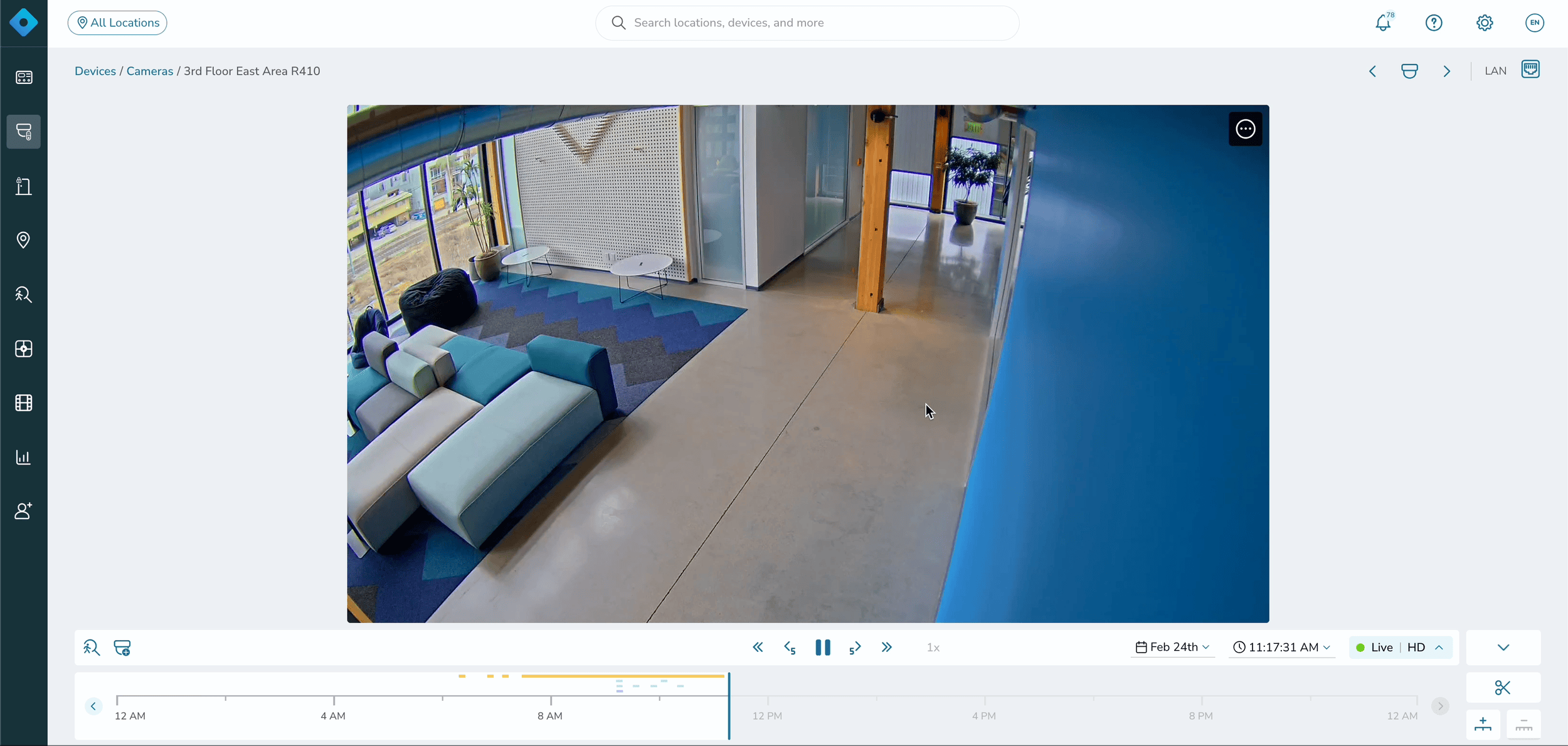Image resolution: width=1568 pixels, height=746 pixels.
Task: Open the 11:17:31 AM time dropdown
Action: pos(1281,648)
